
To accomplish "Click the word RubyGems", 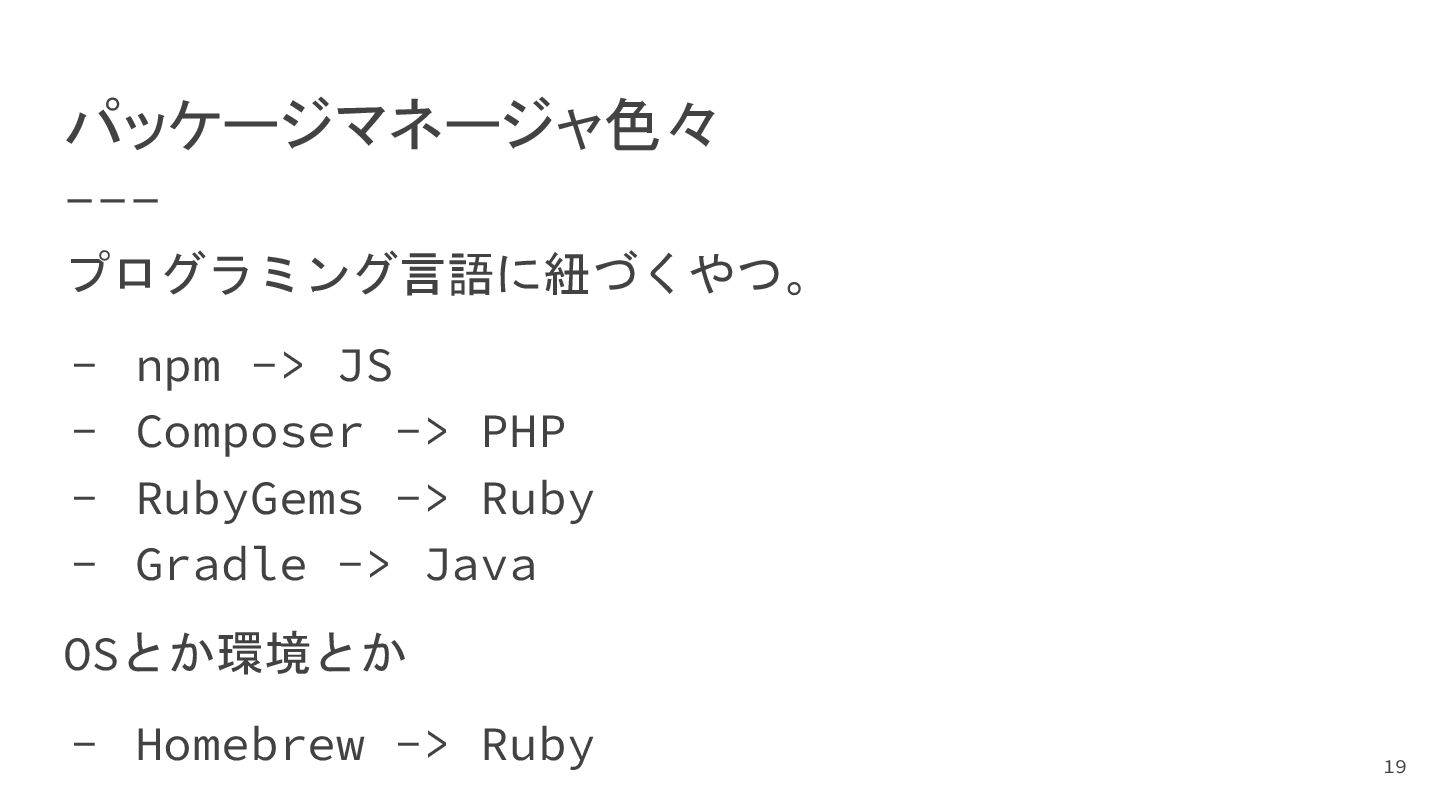I will point(249,499).
